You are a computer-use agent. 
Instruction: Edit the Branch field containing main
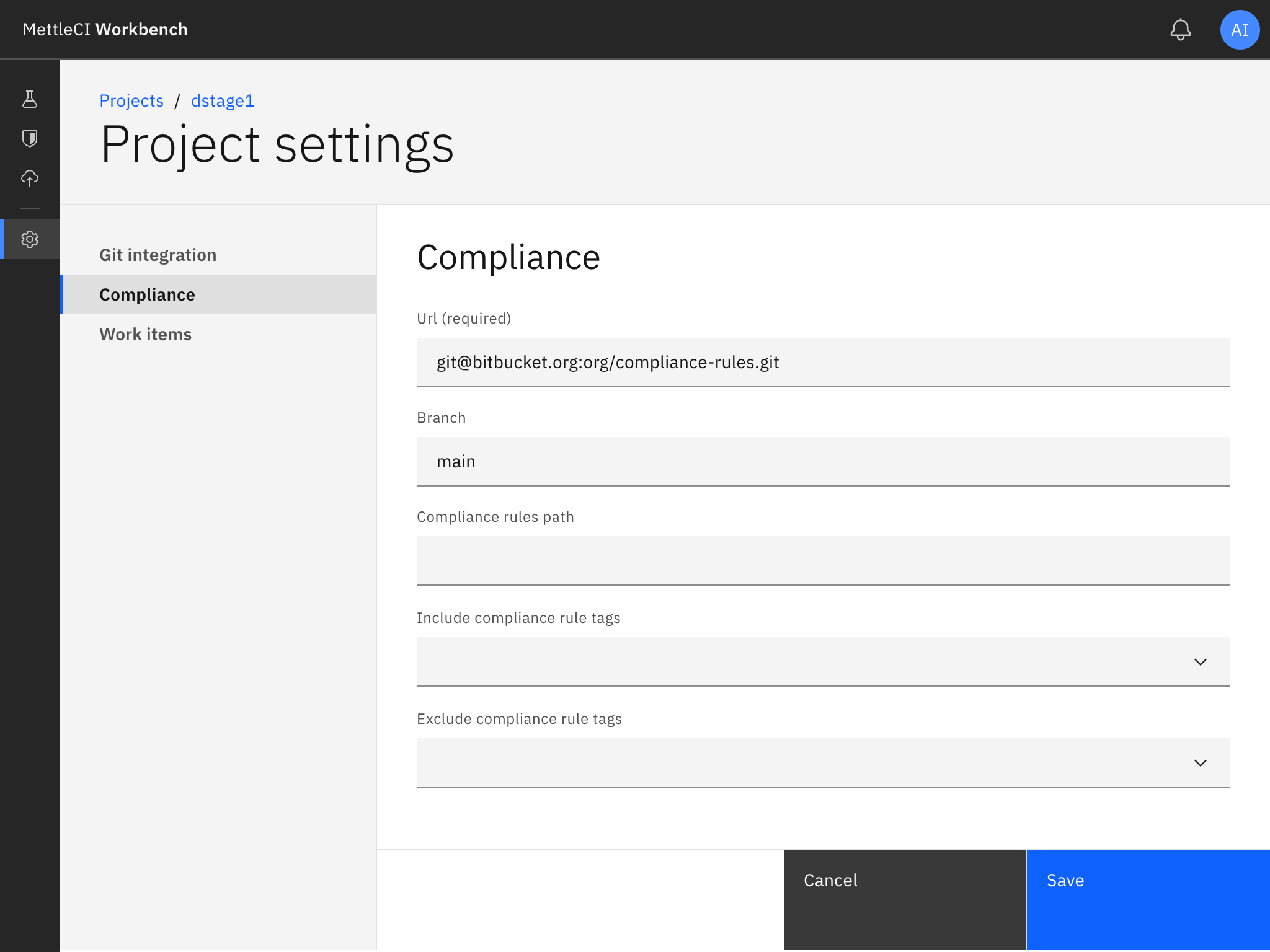[822, 461]
